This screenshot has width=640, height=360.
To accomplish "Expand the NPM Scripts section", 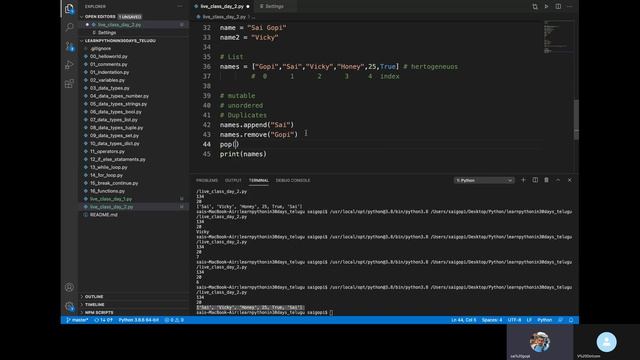I will click(99, 313).
